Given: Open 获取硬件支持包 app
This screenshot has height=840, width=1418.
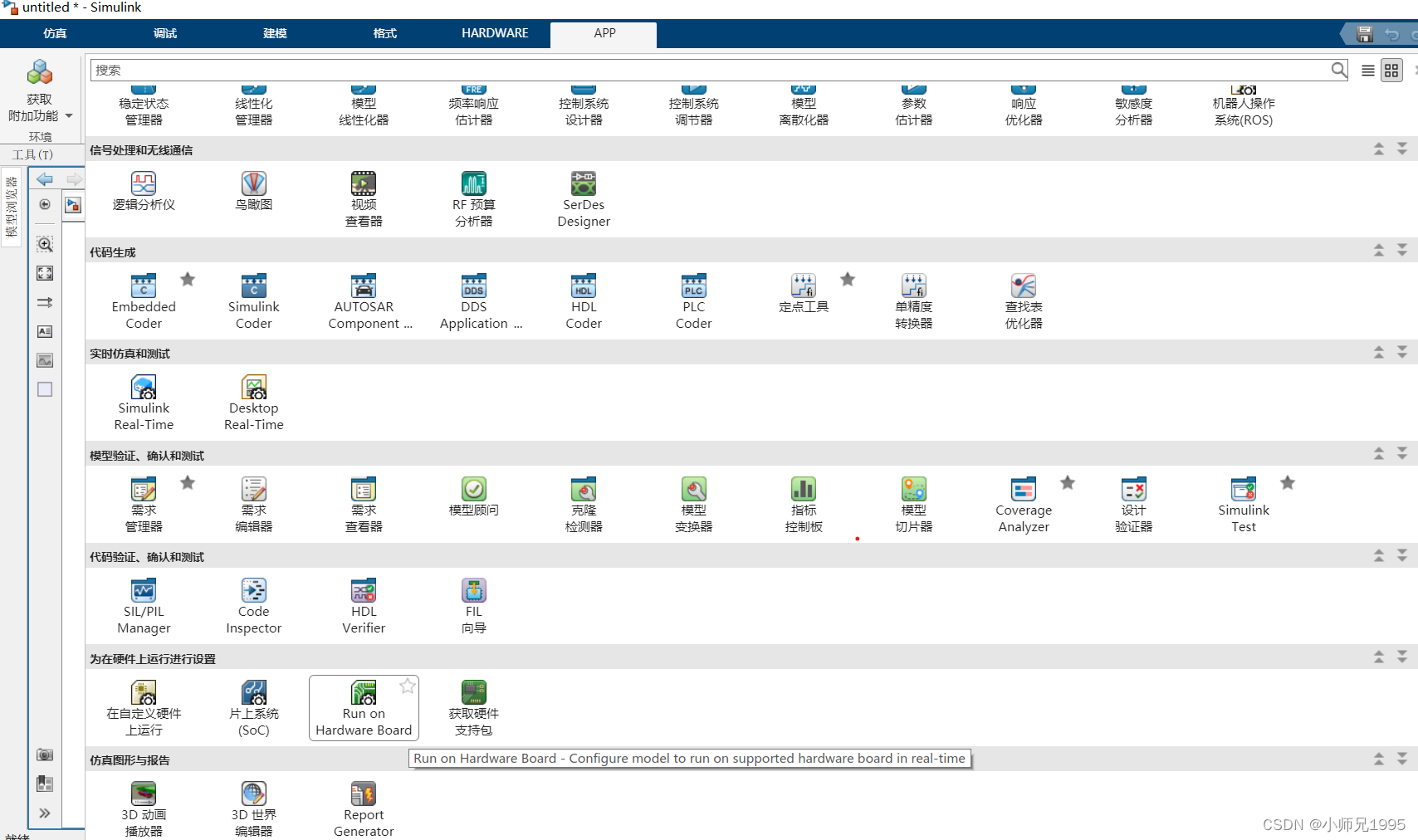Looking at the screenshot, I should pos(474,708).
